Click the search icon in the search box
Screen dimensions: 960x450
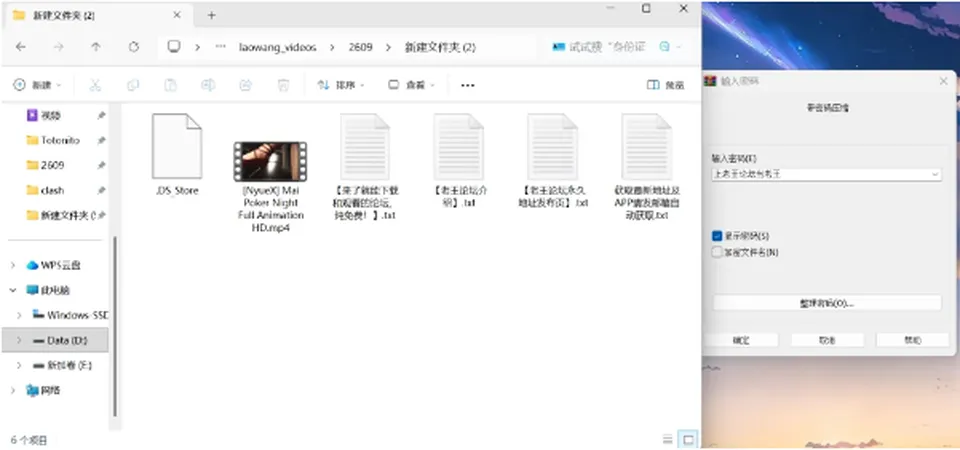[664, 47]
